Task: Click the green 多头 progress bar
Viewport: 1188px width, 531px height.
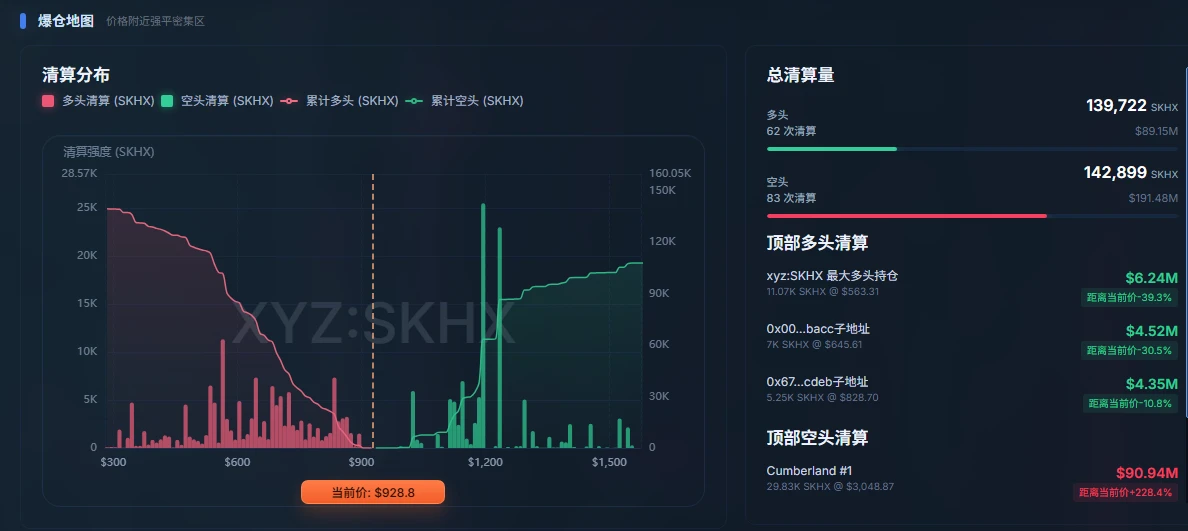Action: coord(832,149)
